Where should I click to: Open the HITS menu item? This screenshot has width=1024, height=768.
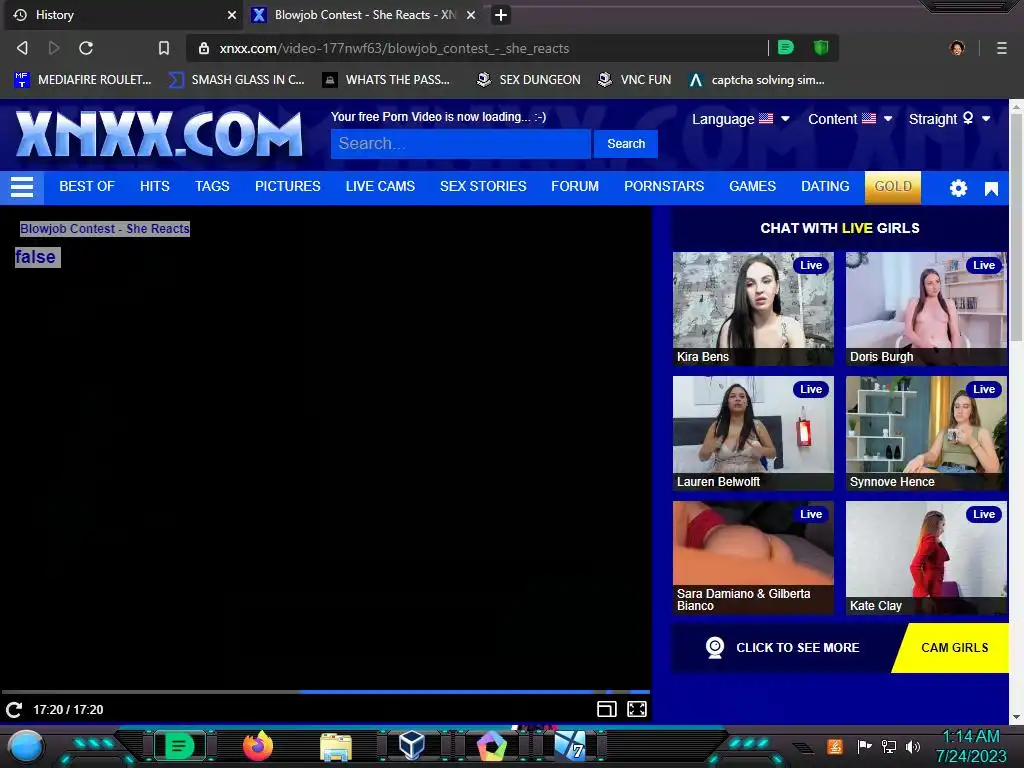(155, 186)
